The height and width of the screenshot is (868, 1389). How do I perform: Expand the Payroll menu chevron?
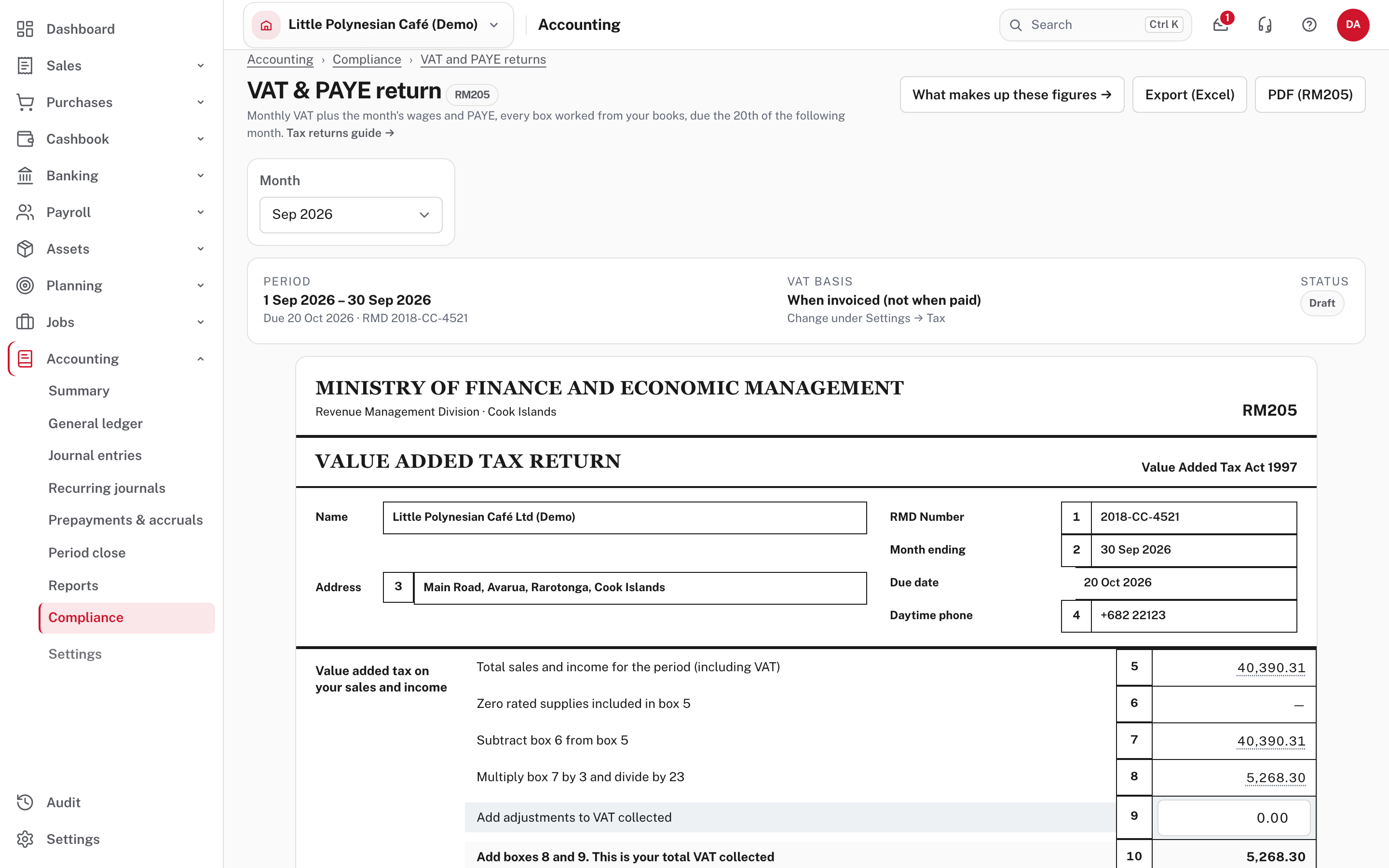pyautogui.click(x=200, y=212)
